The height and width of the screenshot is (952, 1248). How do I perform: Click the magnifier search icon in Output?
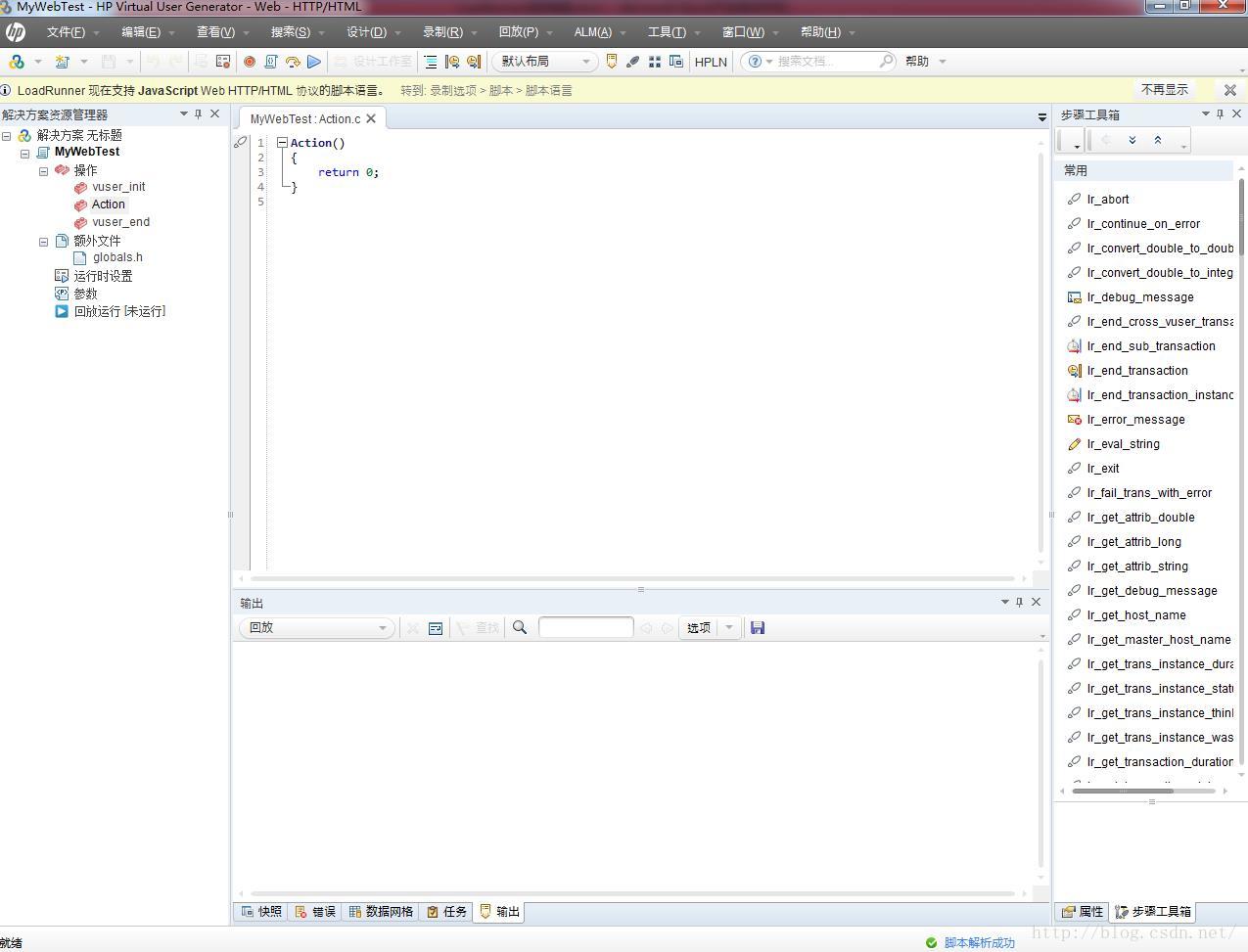[x=520, y=627]
